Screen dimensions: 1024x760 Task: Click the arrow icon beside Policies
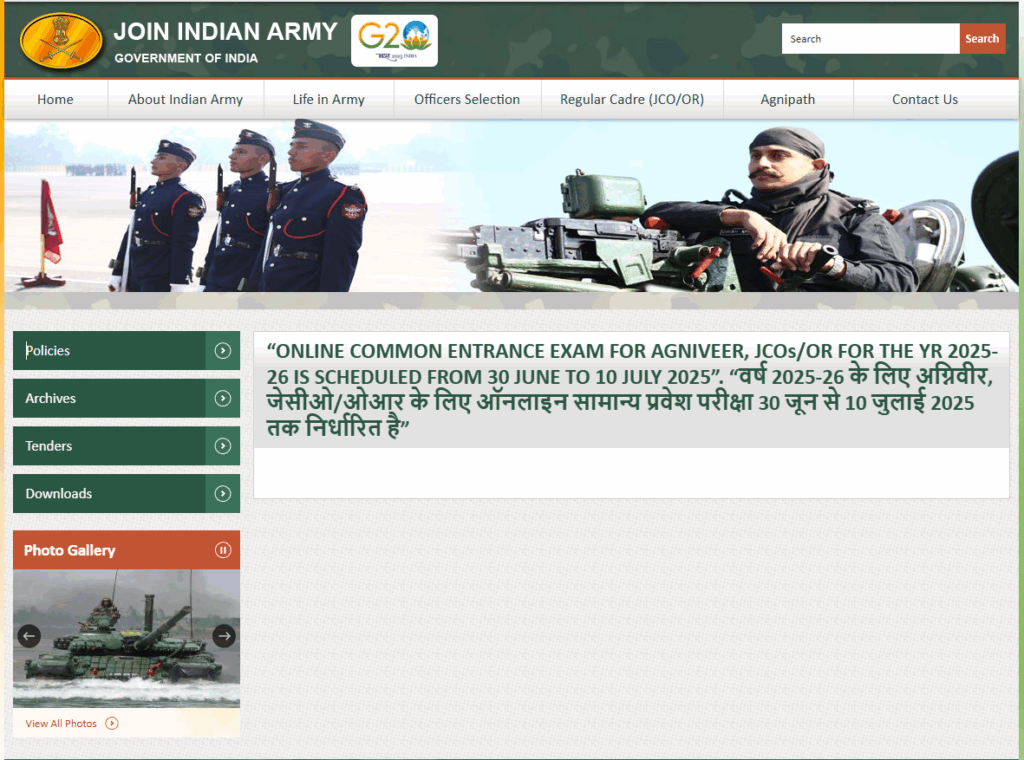point(223,351)
